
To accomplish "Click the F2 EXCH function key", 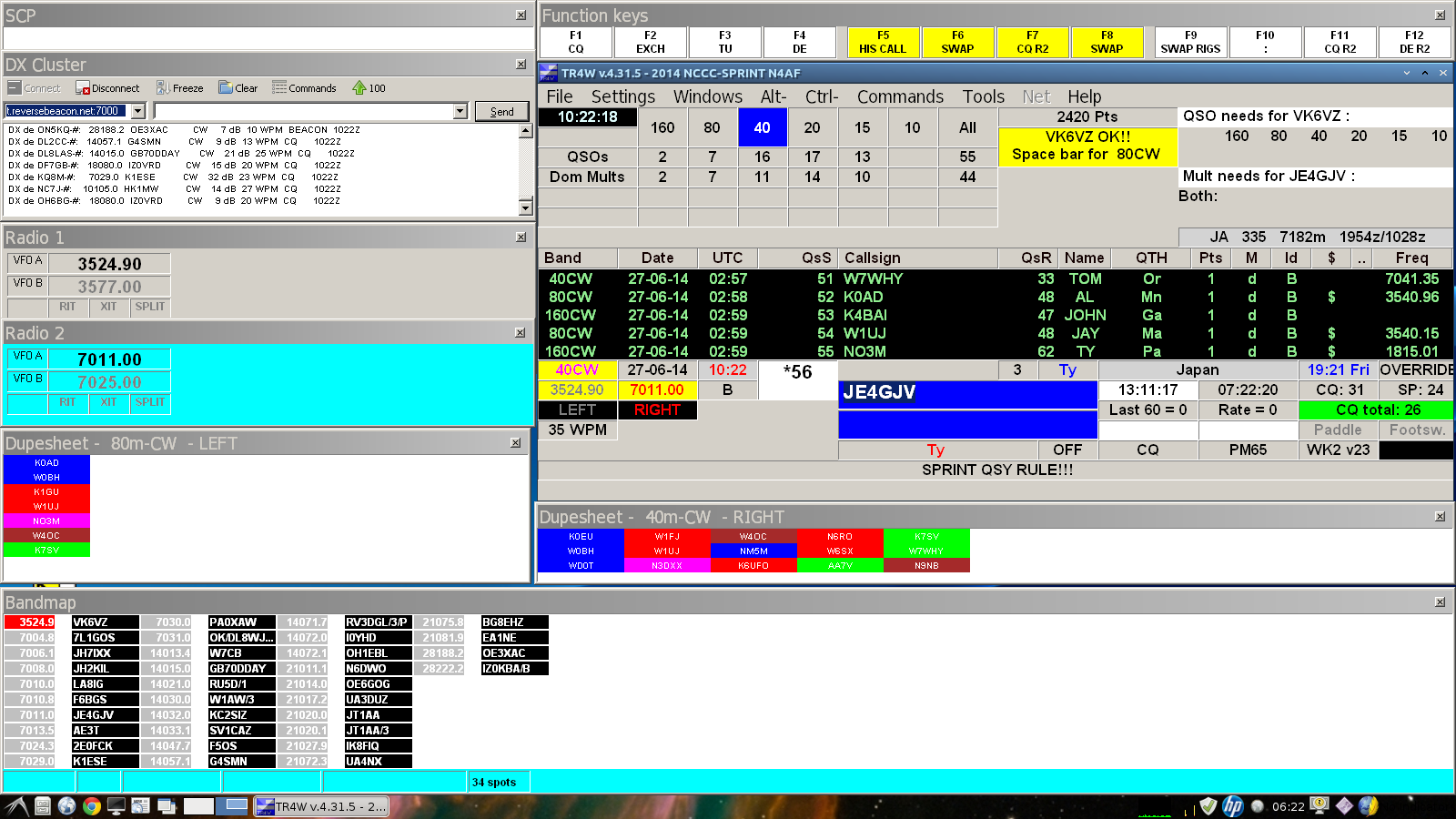I will pyautogui.click(x=651, y=42).
